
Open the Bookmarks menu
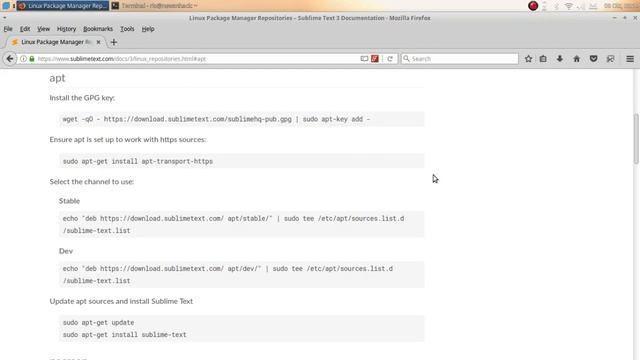[x=98, y=29]
